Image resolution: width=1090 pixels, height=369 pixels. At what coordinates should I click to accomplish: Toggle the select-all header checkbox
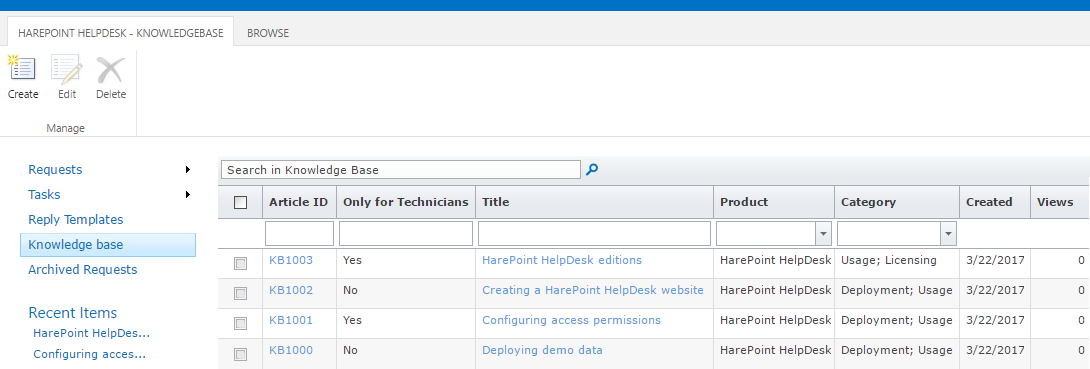pyautogui.click(x=241, y=202)
